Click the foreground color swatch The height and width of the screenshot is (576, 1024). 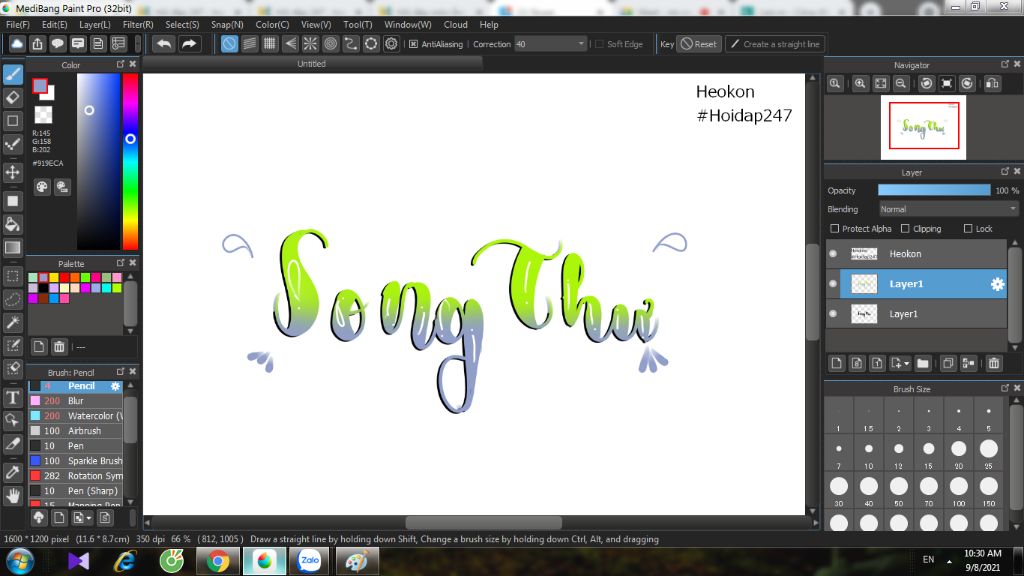(40, 86)
